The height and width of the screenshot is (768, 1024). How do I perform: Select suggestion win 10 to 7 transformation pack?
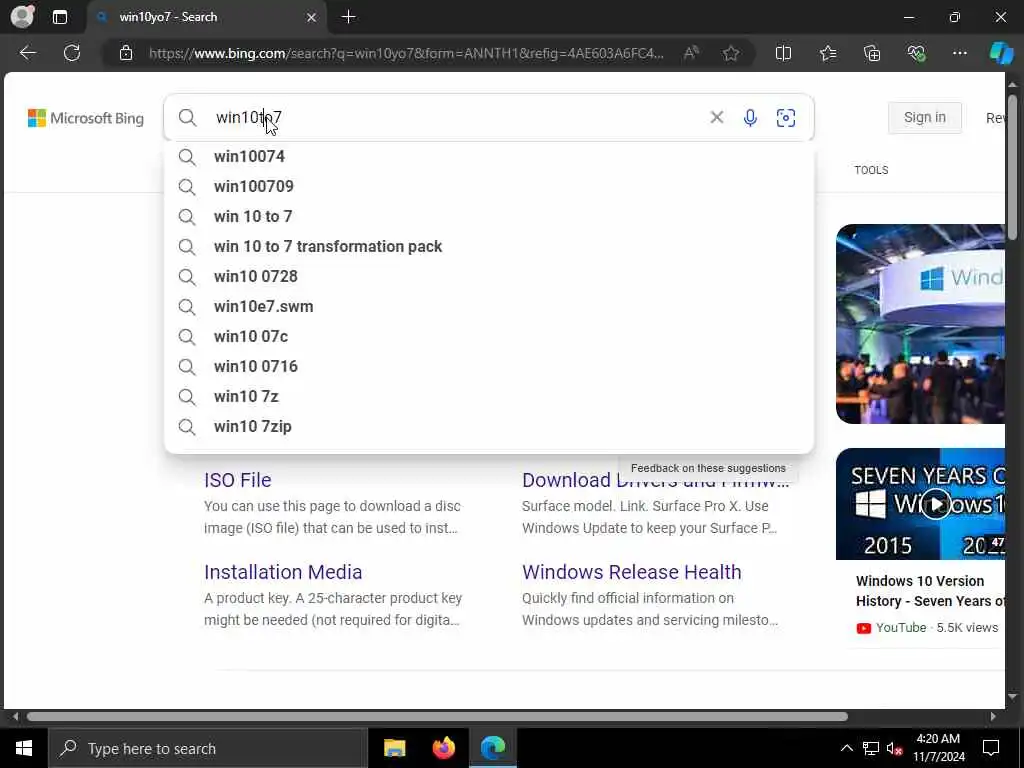[x=488, y=247]
